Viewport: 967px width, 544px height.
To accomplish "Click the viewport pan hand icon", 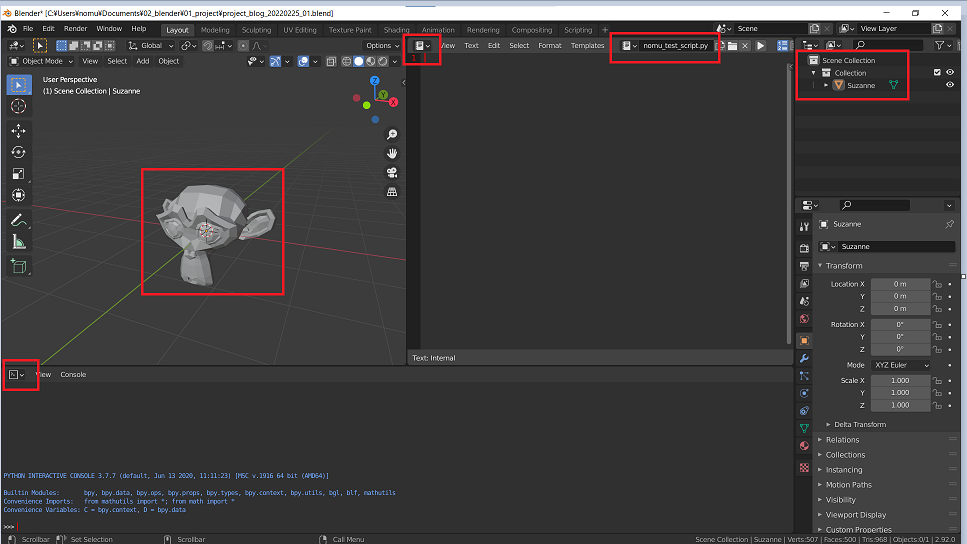I will point(392,154).
